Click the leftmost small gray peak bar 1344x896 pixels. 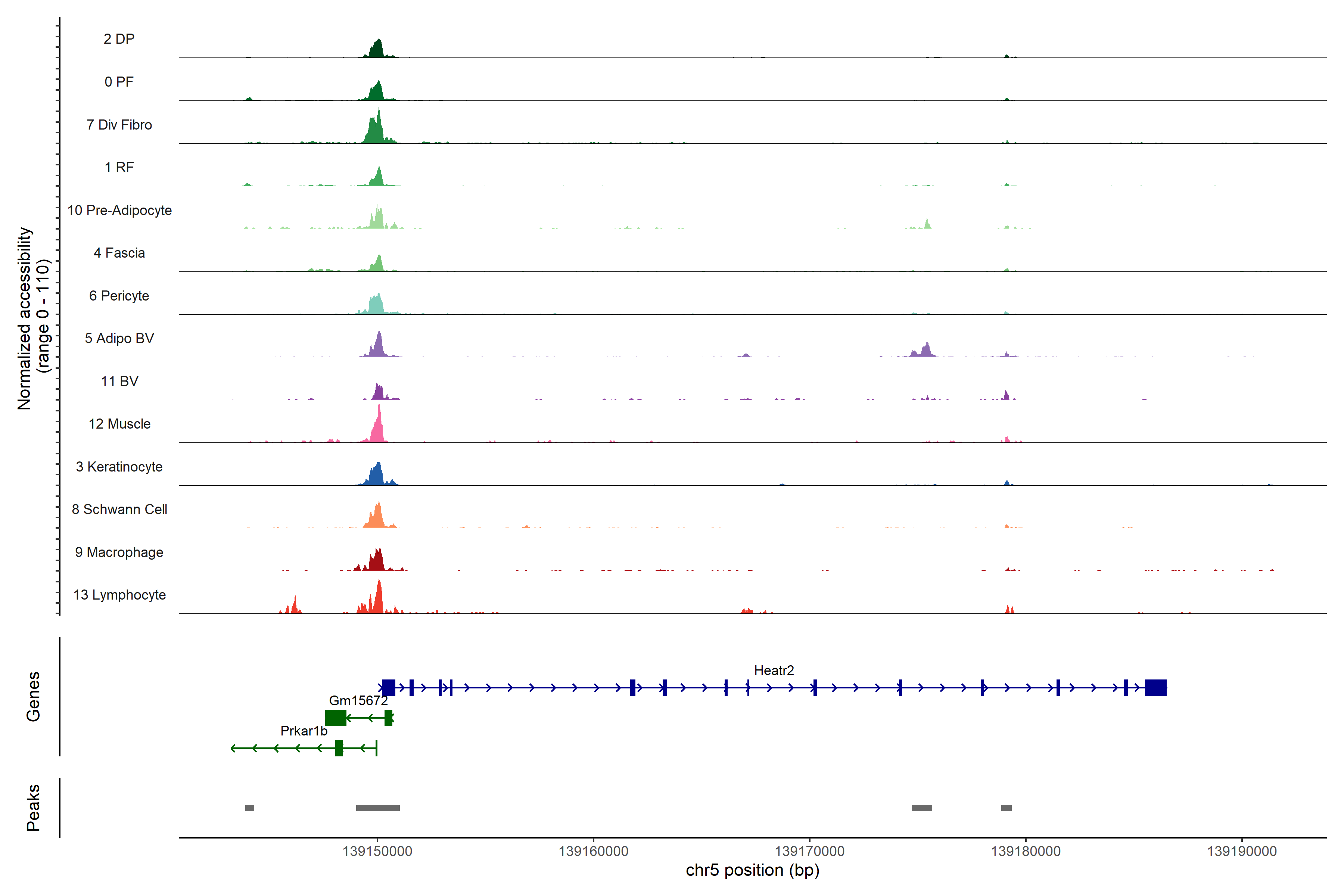tap(250, 808)
